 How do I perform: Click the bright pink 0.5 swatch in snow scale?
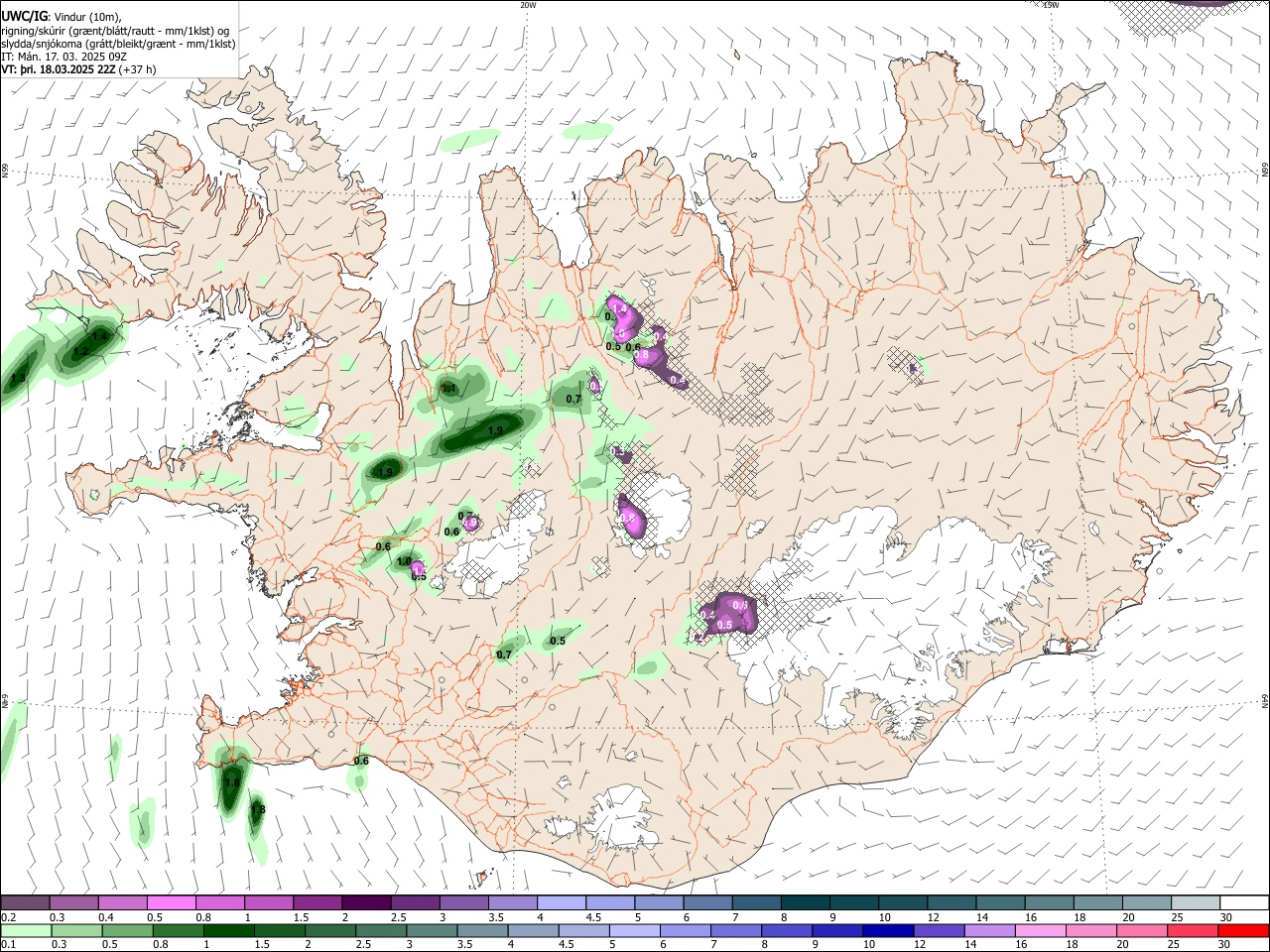(x=171, y=902)
